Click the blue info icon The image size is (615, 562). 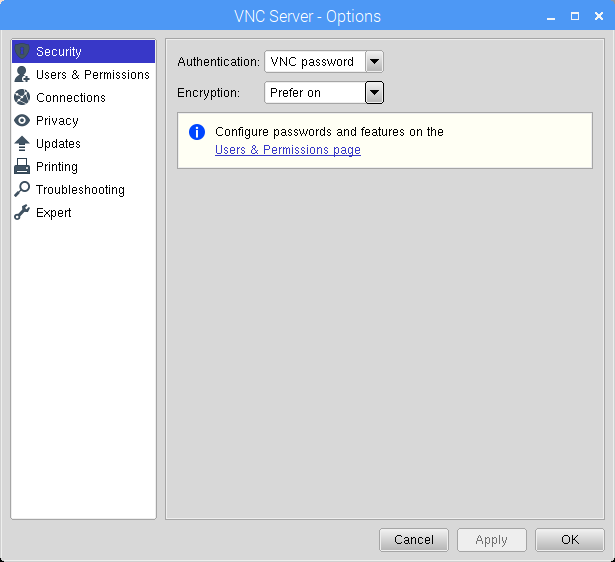click(x=197, y=132)
